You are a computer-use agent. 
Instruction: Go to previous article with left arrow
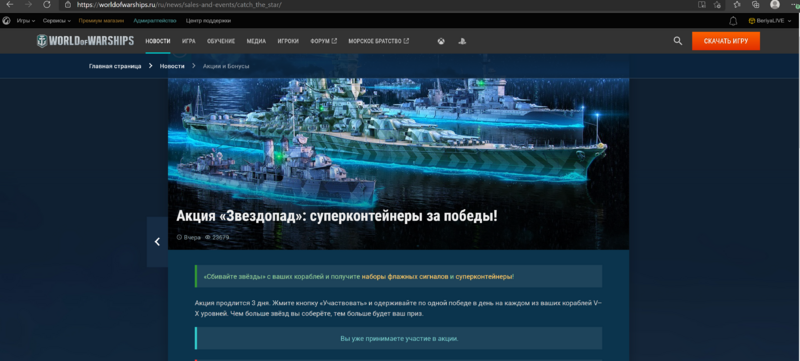click(157, 242)
